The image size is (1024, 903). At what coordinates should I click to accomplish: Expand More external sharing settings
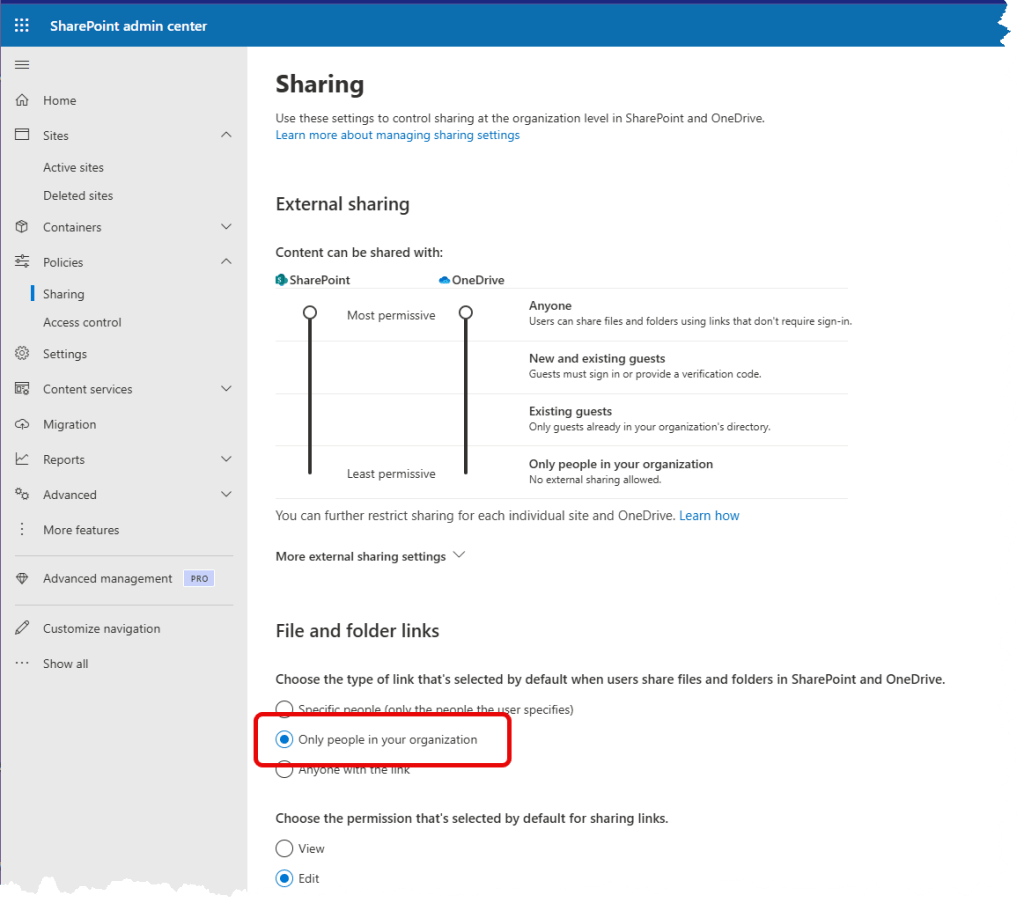tap(370, 556)
